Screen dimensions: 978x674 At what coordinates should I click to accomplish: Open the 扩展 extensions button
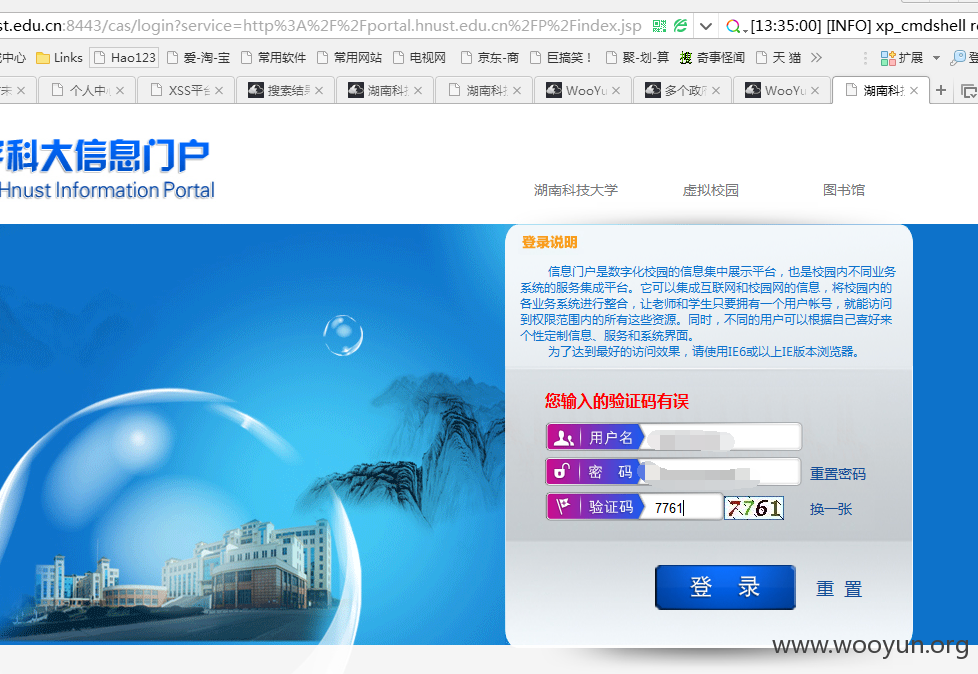pos(902,58)
